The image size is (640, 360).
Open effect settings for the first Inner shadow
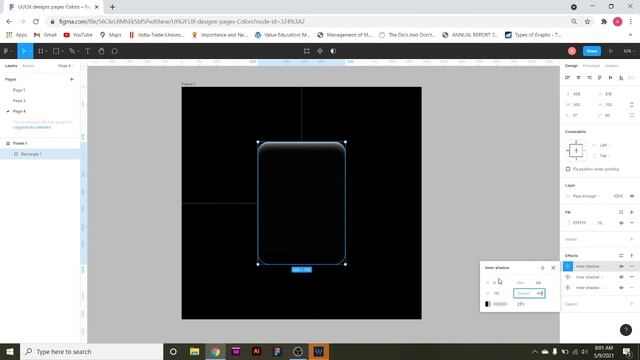tap(568, 266)
